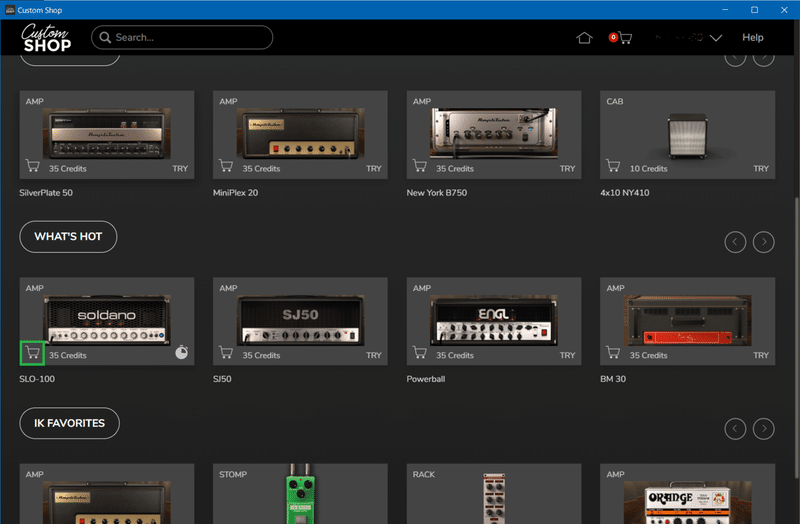Click the 4x10 NY410 product name
This screenshot has width=800, height=524.
tap(624, 193)
